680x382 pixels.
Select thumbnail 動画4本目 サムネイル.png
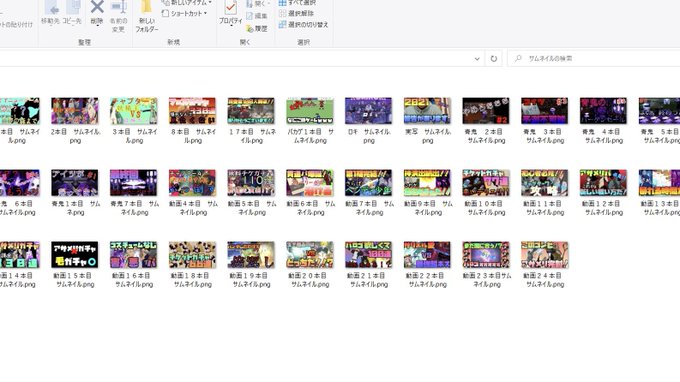point(192,183)
